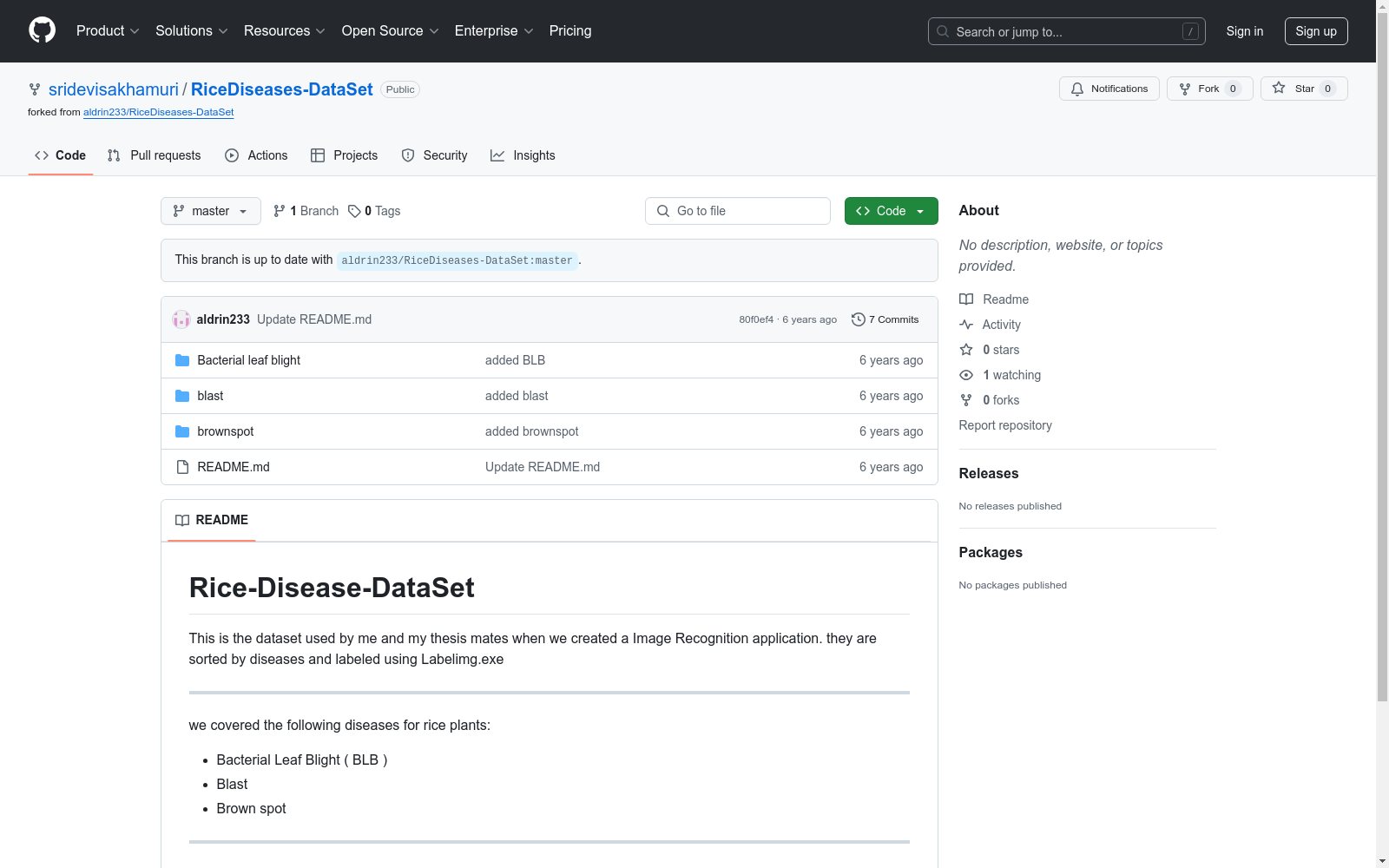
Task: Click aldrin233 avatar image
Action: pos(181,319)
